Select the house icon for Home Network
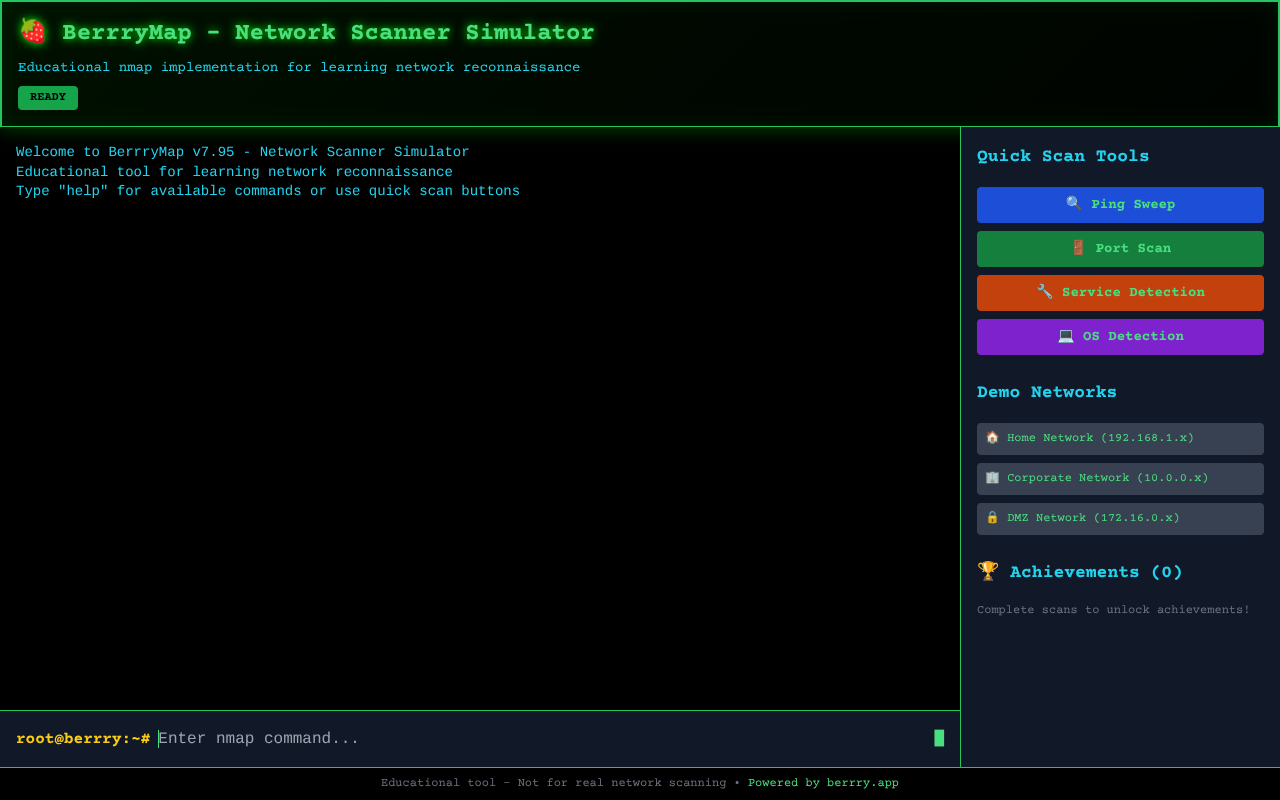Viewport: 1280px width, 800px height. click(x=992, y=437)
